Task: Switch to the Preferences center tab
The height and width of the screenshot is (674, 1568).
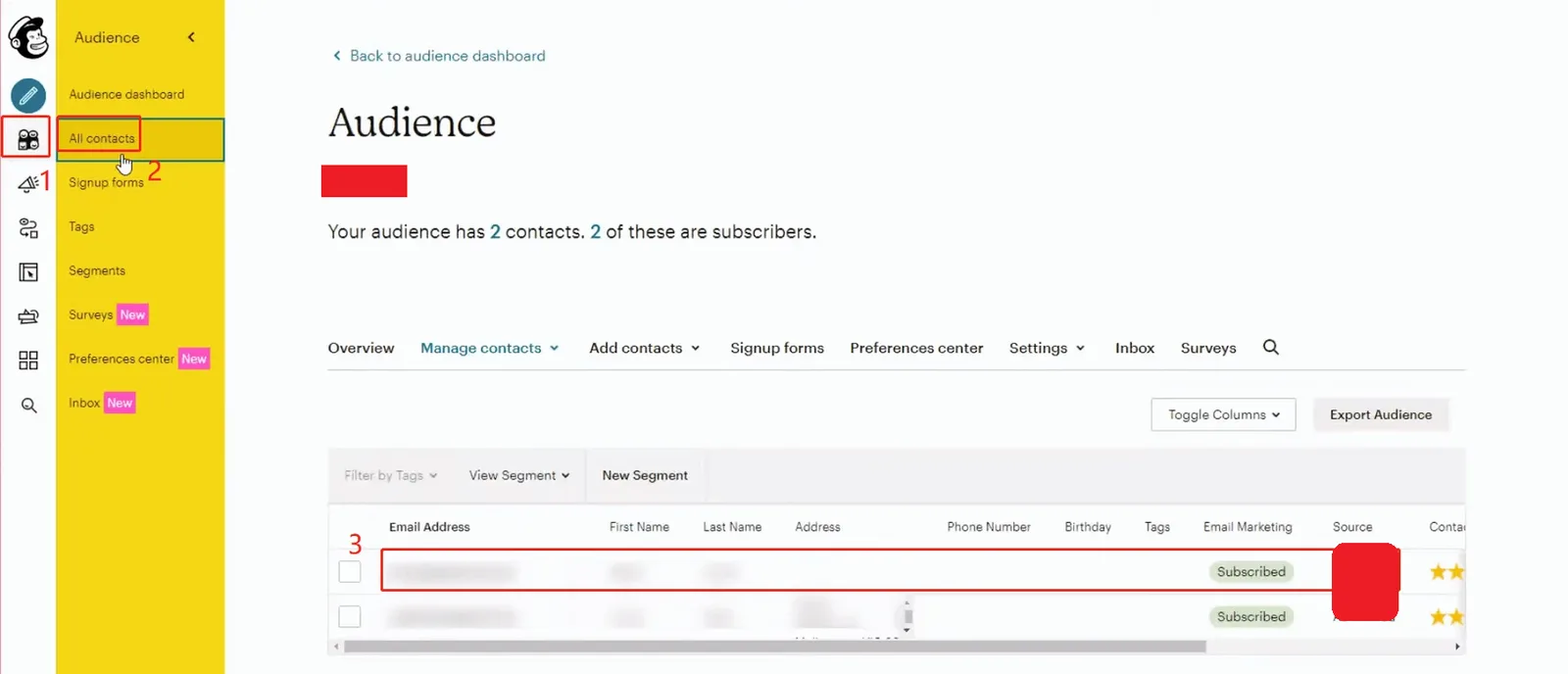Action: (916, 348)
